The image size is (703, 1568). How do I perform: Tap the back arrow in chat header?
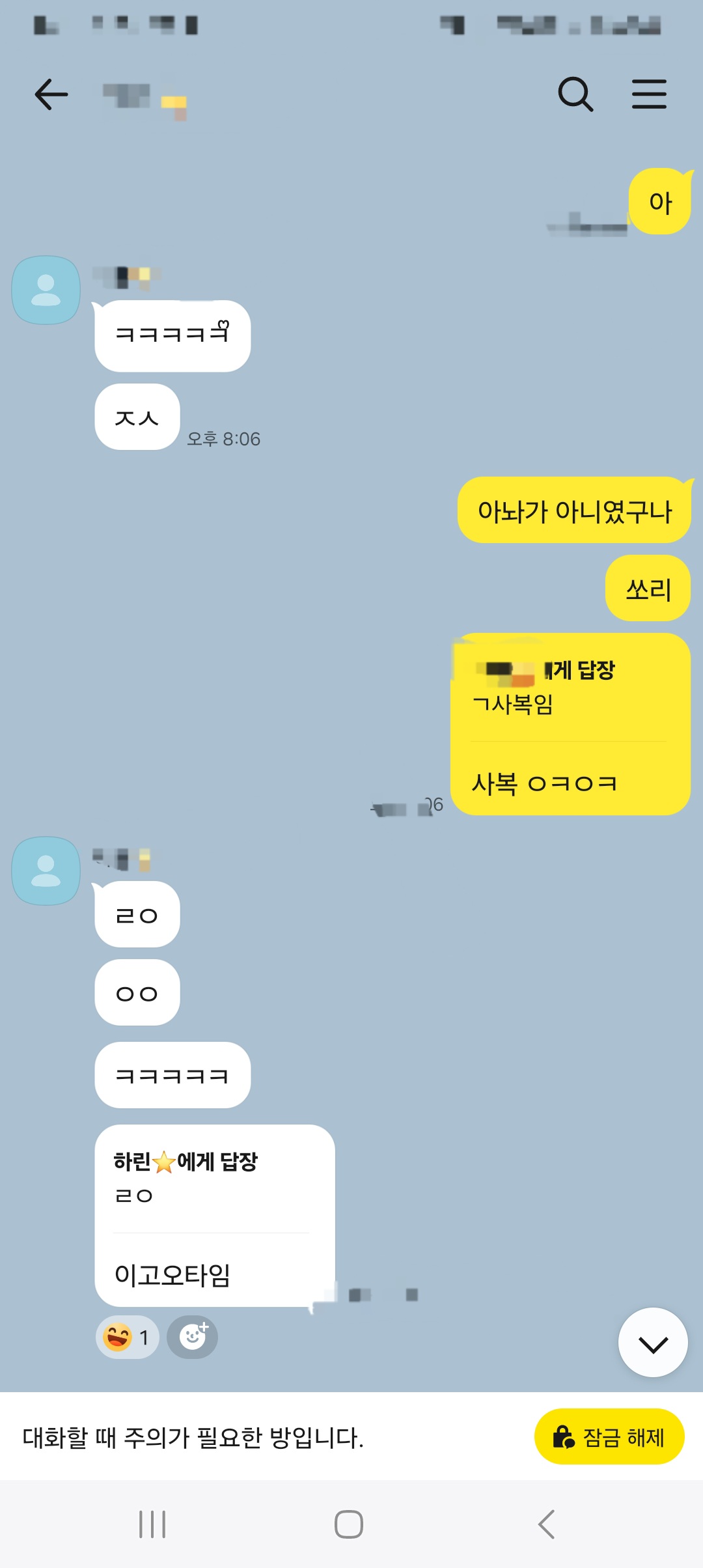(51, 94)
